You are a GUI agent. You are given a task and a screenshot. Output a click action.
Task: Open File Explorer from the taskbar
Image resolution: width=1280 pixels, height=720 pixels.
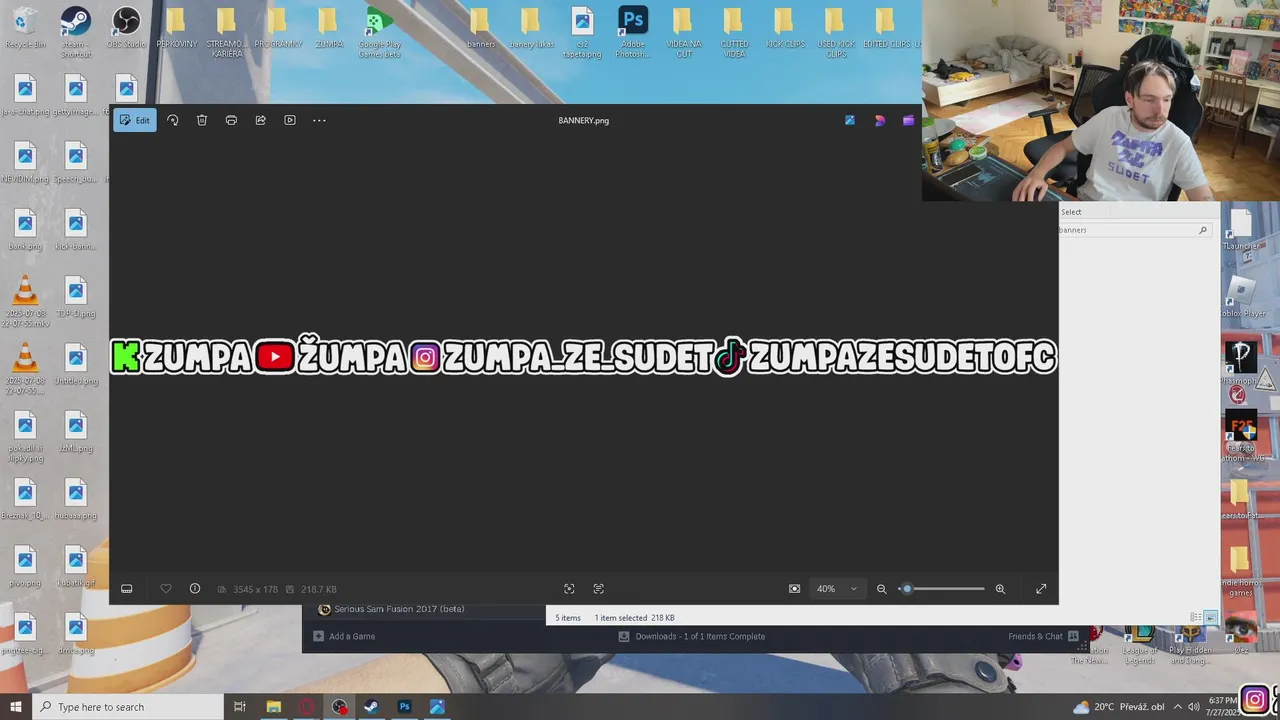[273, 707]
